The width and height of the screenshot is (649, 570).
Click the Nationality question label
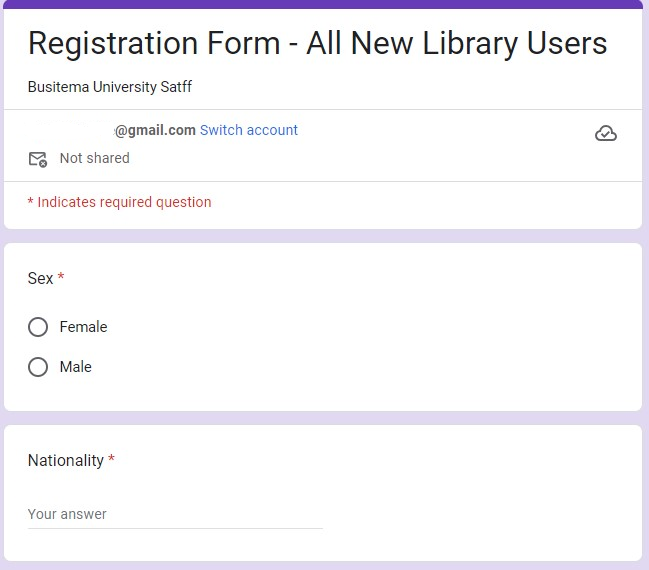coord(66,461)
